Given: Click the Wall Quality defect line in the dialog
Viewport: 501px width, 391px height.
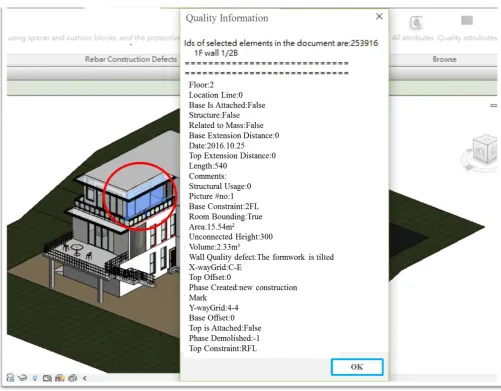Looking at the screenshot, I should coord(261,257).
